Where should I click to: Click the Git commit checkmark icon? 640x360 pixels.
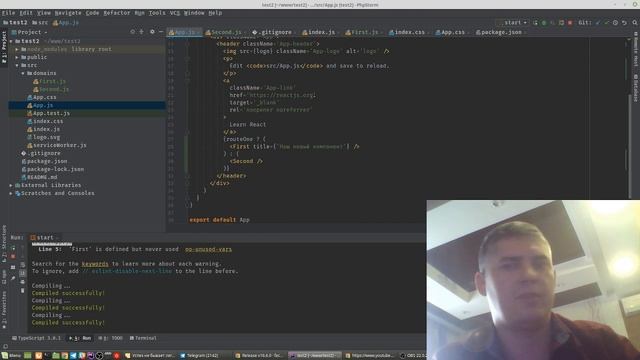[x=607, y=23]
